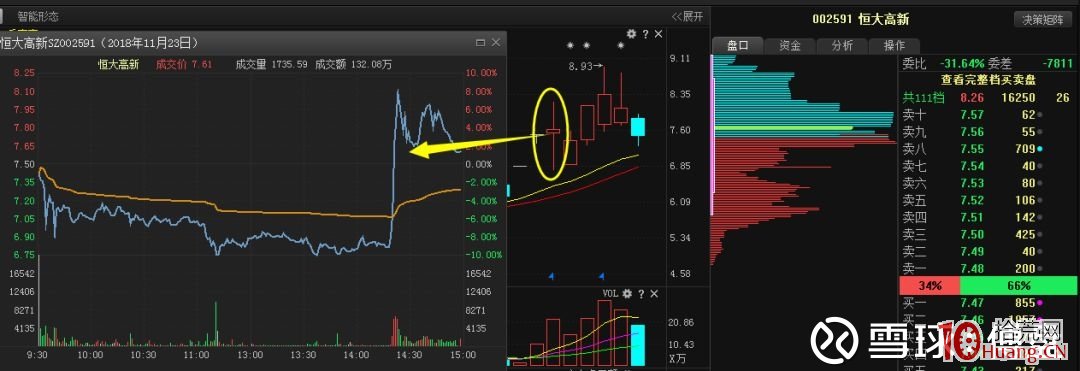Viewport: 1080px width, 371px height.
Task: Click the right blue triangle marker below candles
Action: point(601,277)
